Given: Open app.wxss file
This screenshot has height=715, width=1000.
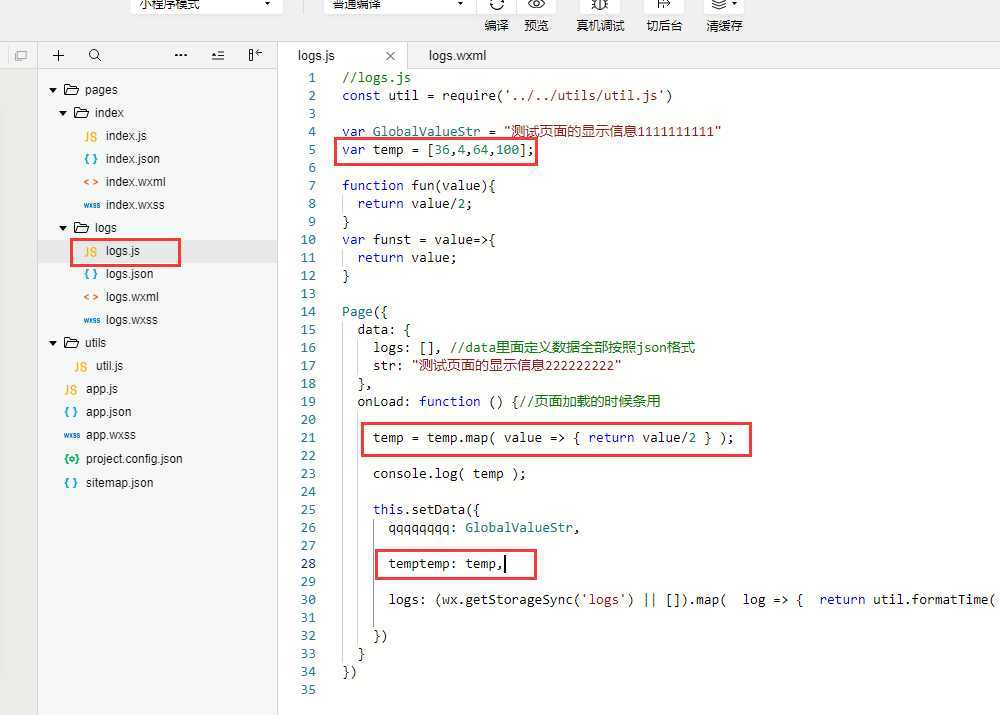Looking at the screenshot, I should [x=110, y=435].
